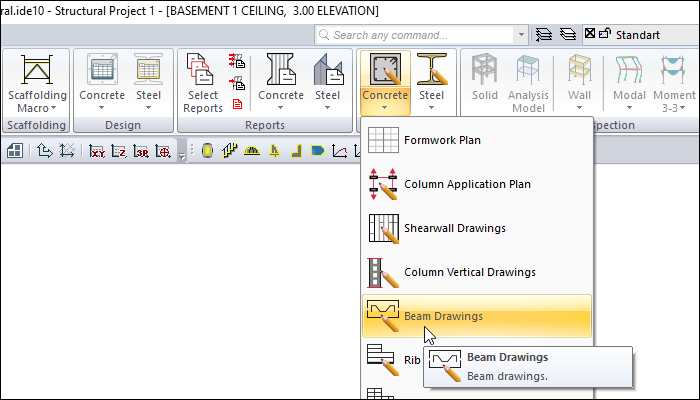Expand the Scaffolding Macro dropdown arrow
Screen dimensions: 700x400
[x=54, y=108]
